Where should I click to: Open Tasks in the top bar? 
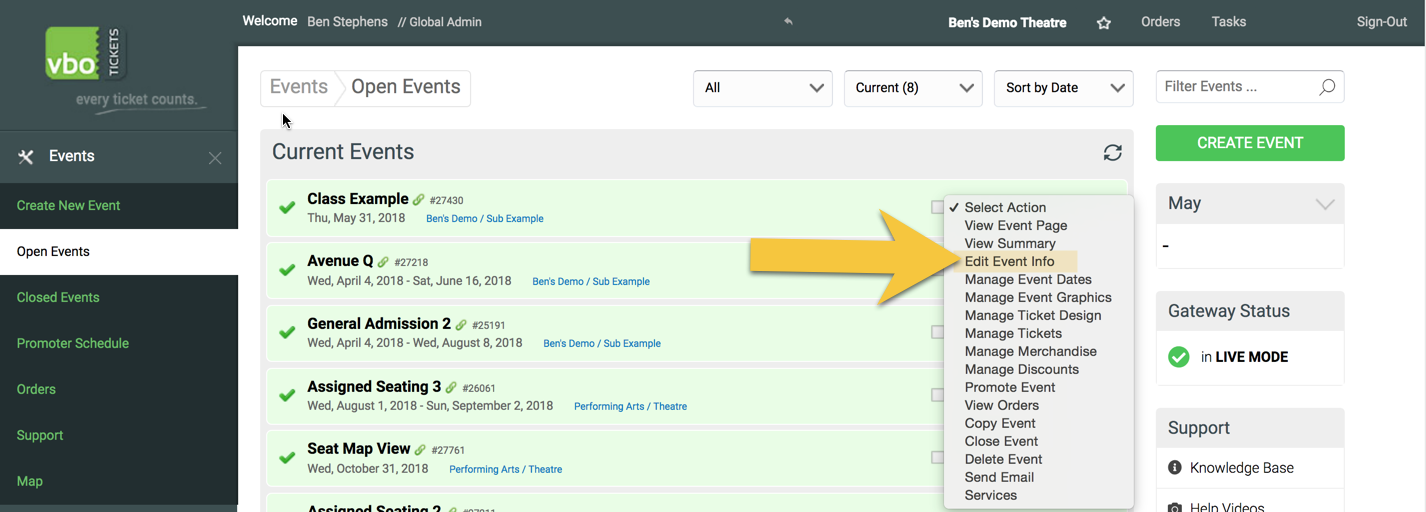point(1229,21)
